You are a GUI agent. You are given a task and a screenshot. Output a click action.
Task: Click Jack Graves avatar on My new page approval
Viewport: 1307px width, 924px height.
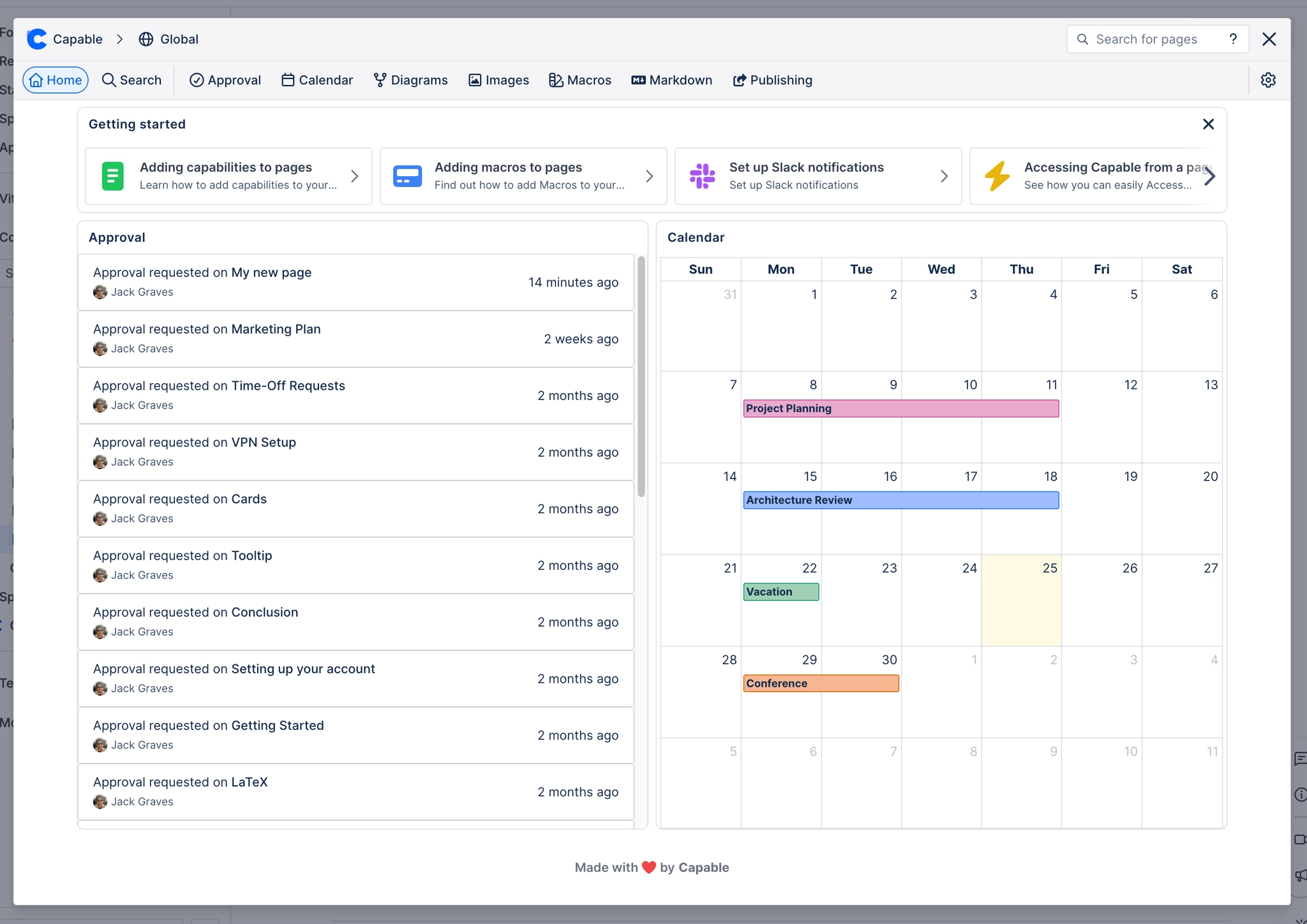100,292
